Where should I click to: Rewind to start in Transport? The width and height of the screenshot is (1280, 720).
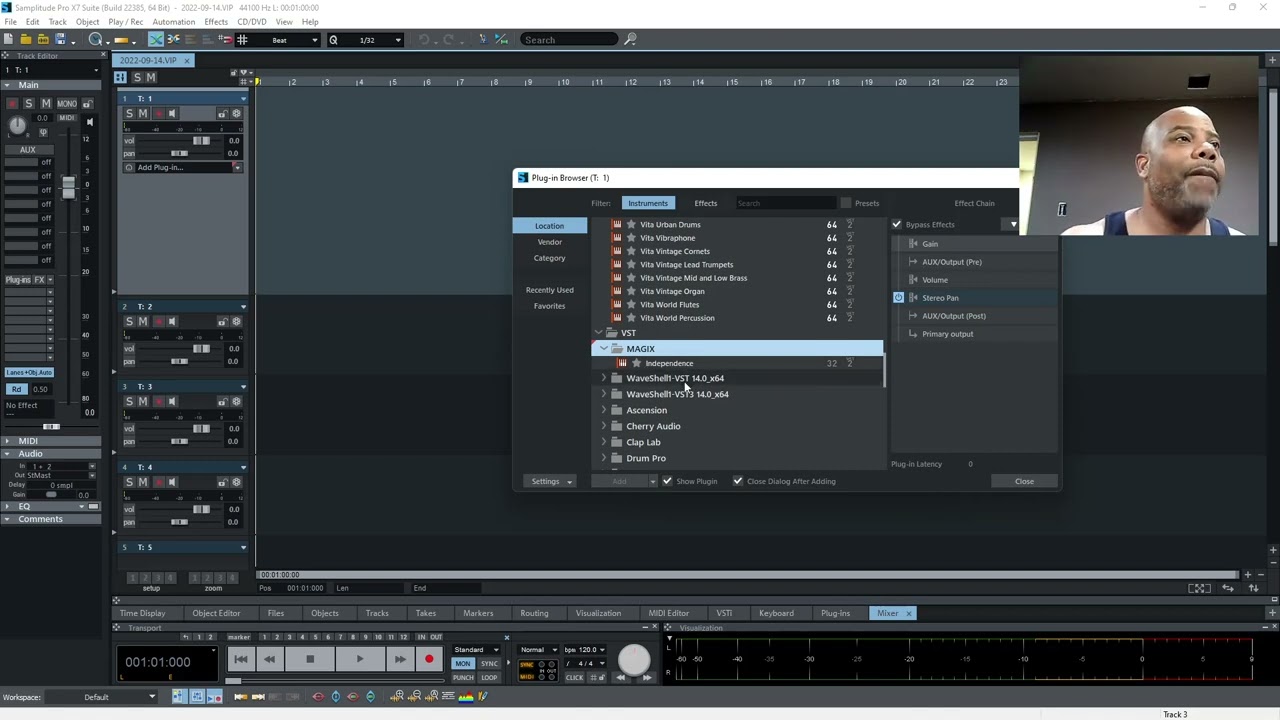click(241, 659)
